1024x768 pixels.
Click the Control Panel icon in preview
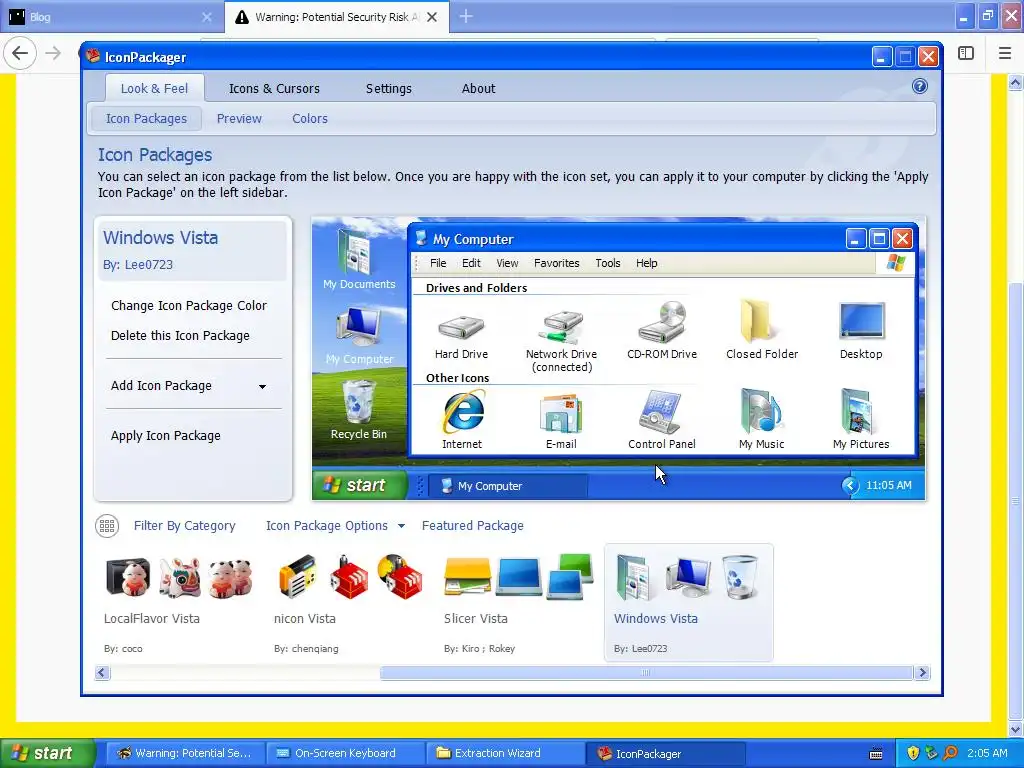coord(660,412)
